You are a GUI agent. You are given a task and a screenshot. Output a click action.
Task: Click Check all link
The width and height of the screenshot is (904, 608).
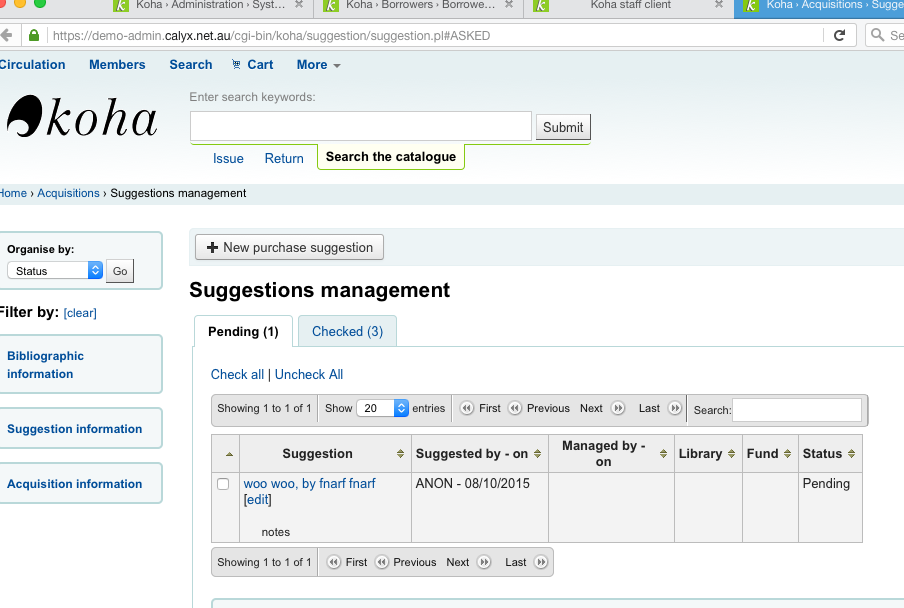click(237, 374)
